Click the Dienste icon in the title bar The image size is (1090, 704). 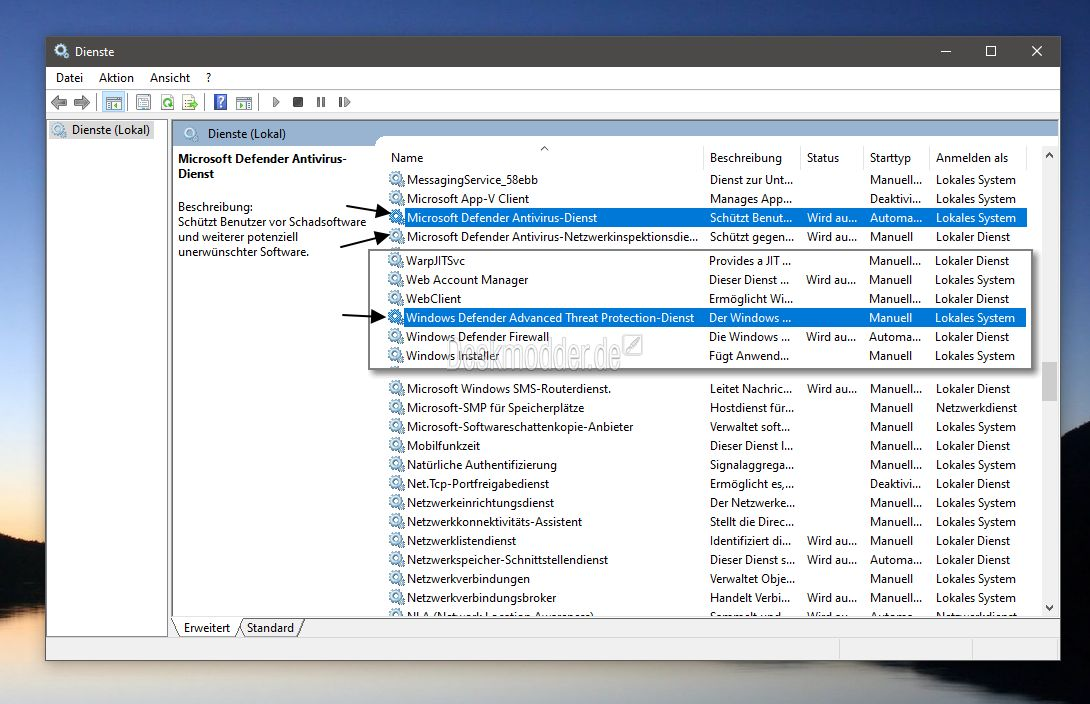point(61,51)
